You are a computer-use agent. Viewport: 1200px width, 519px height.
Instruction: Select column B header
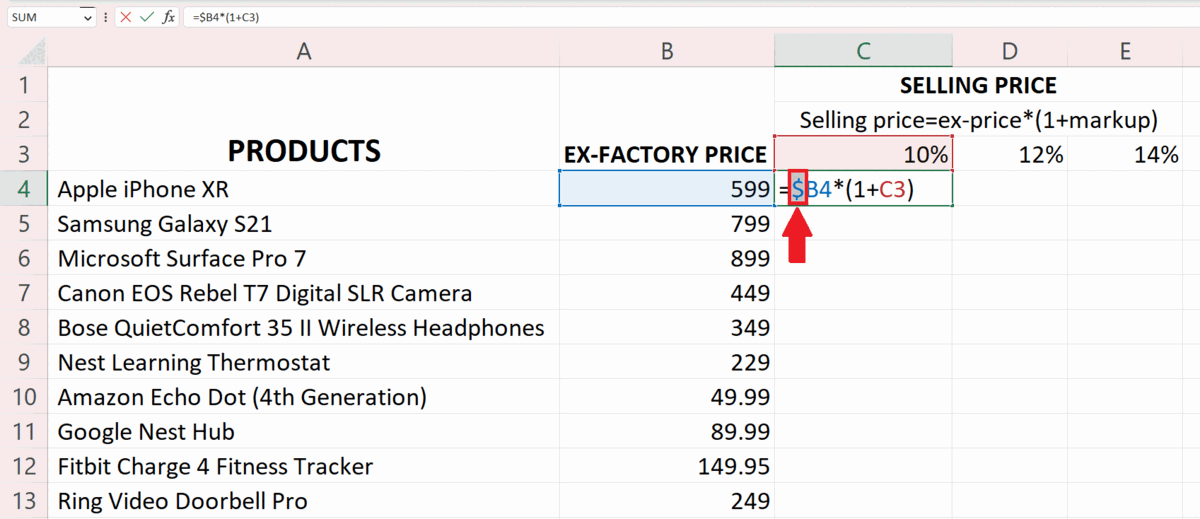667,51
